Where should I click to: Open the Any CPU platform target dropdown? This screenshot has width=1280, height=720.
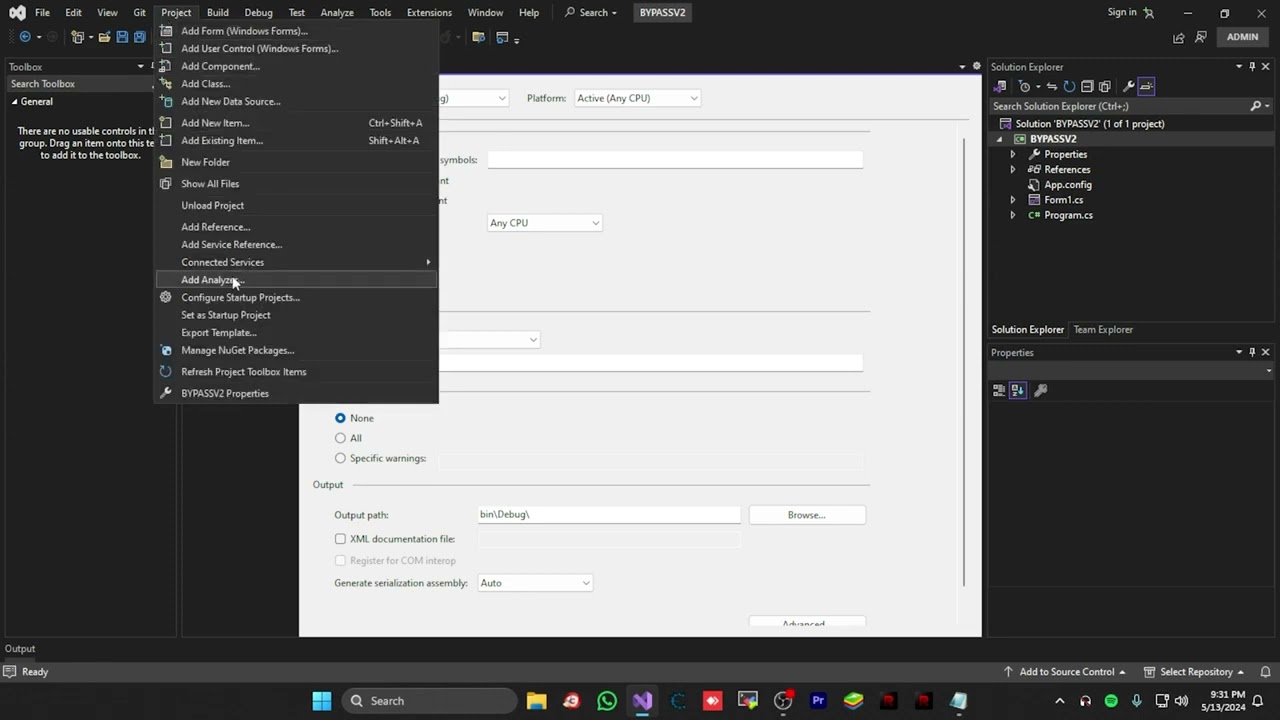pos(544,223)
